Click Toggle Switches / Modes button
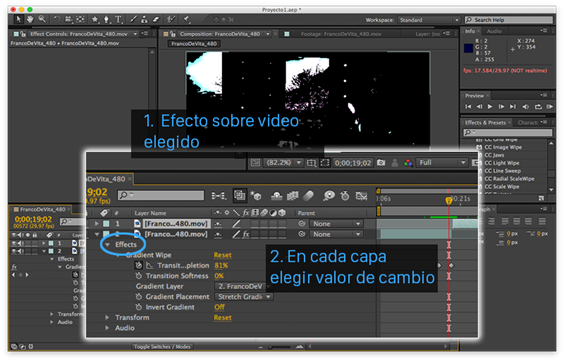 point(162,347)
